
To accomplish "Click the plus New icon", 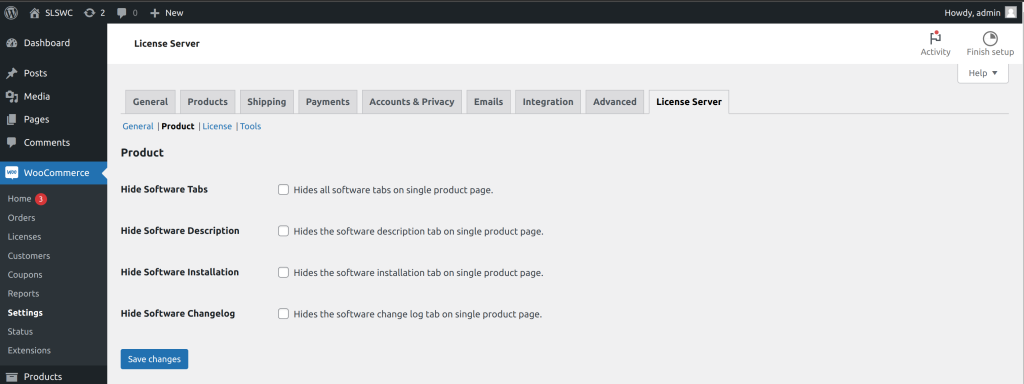I will pyautogui.click(x=155, y=12).
